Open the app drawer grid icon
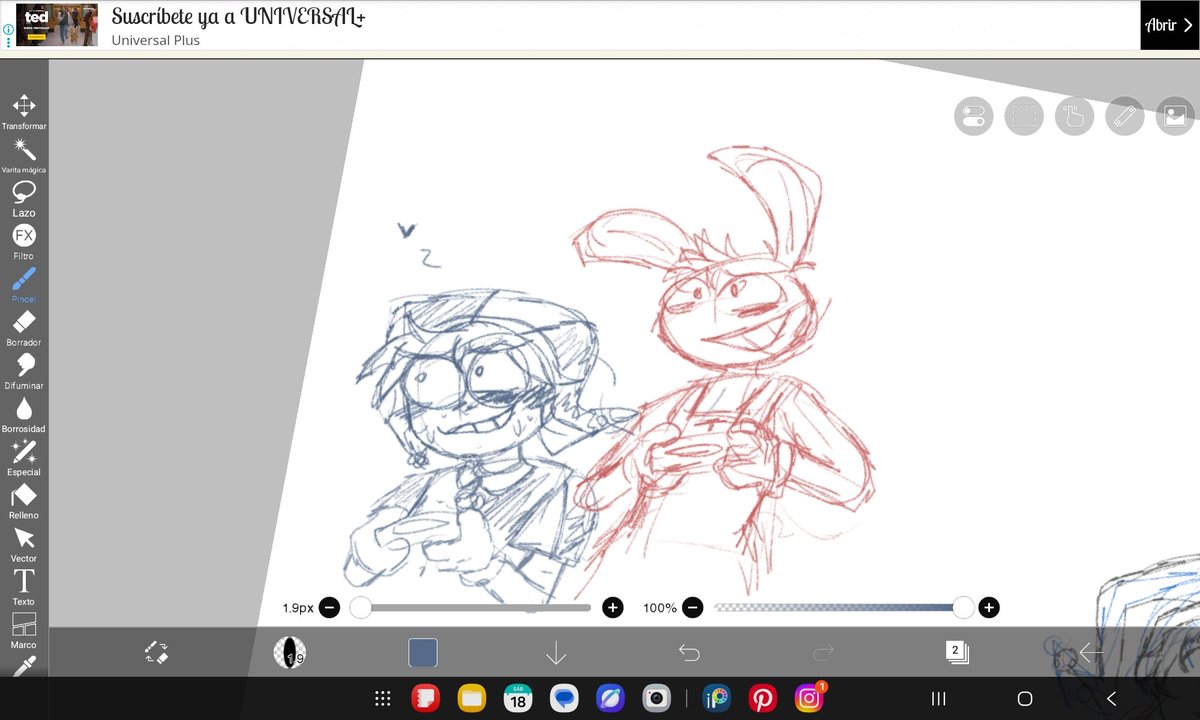1200x720 pixels. [381, 699]
